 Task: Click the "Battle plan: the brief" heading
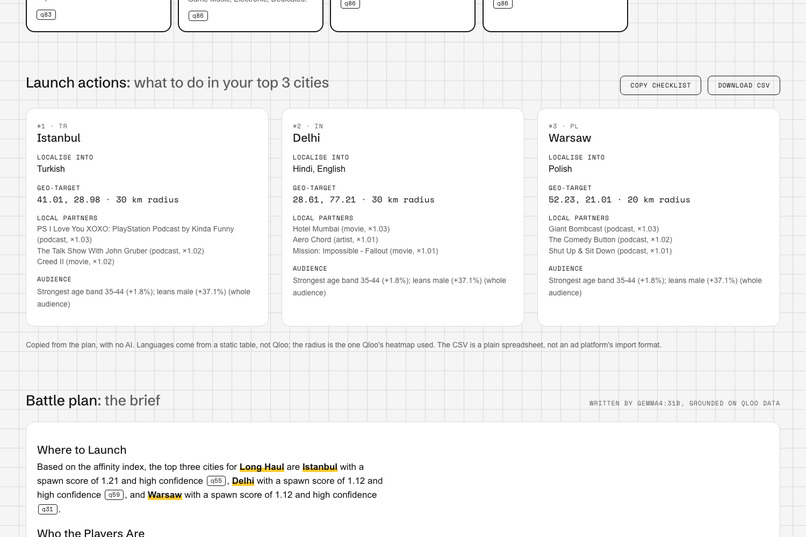tap(93, 400)
